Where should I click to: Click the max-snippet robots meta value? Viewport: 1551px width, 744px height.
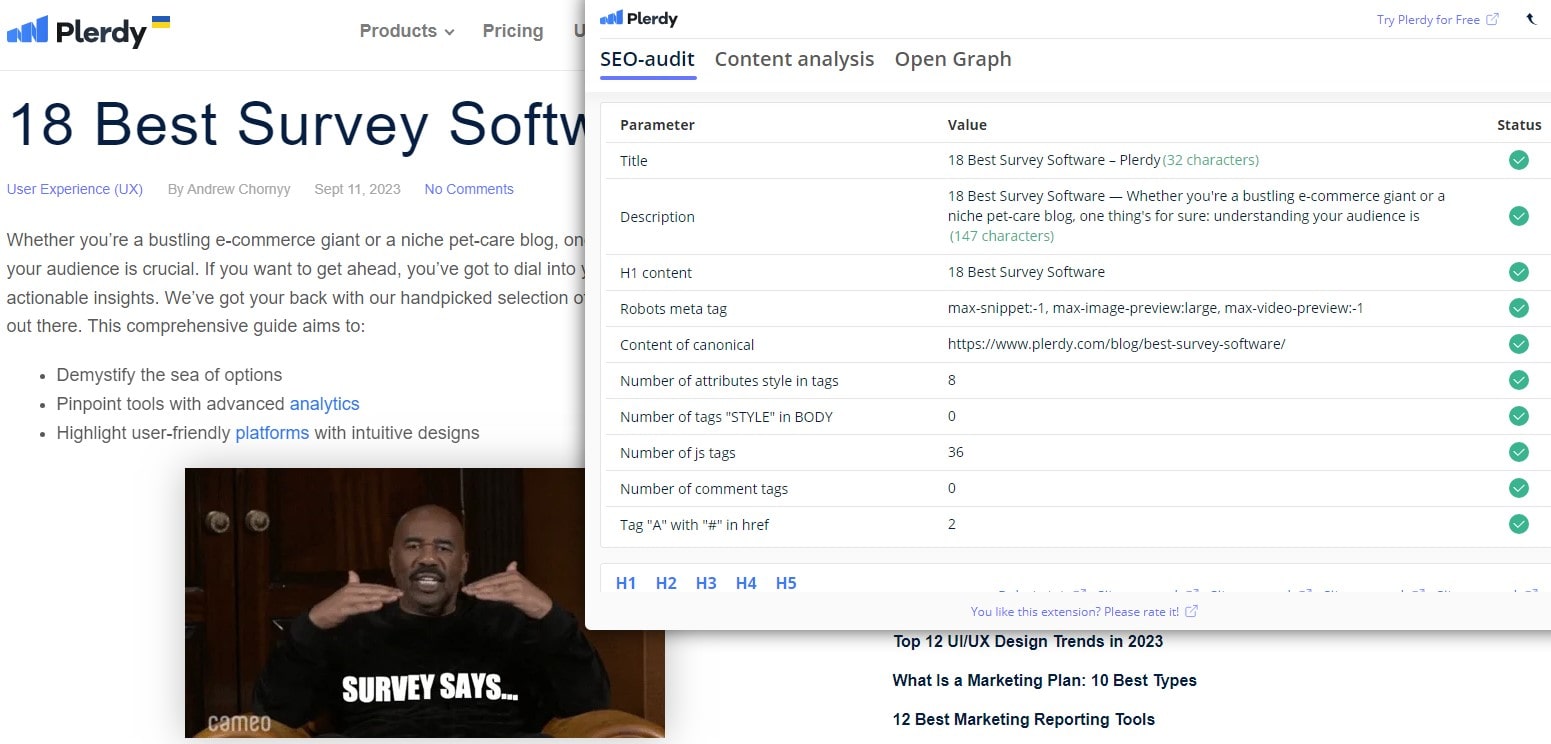[1156, 308]
